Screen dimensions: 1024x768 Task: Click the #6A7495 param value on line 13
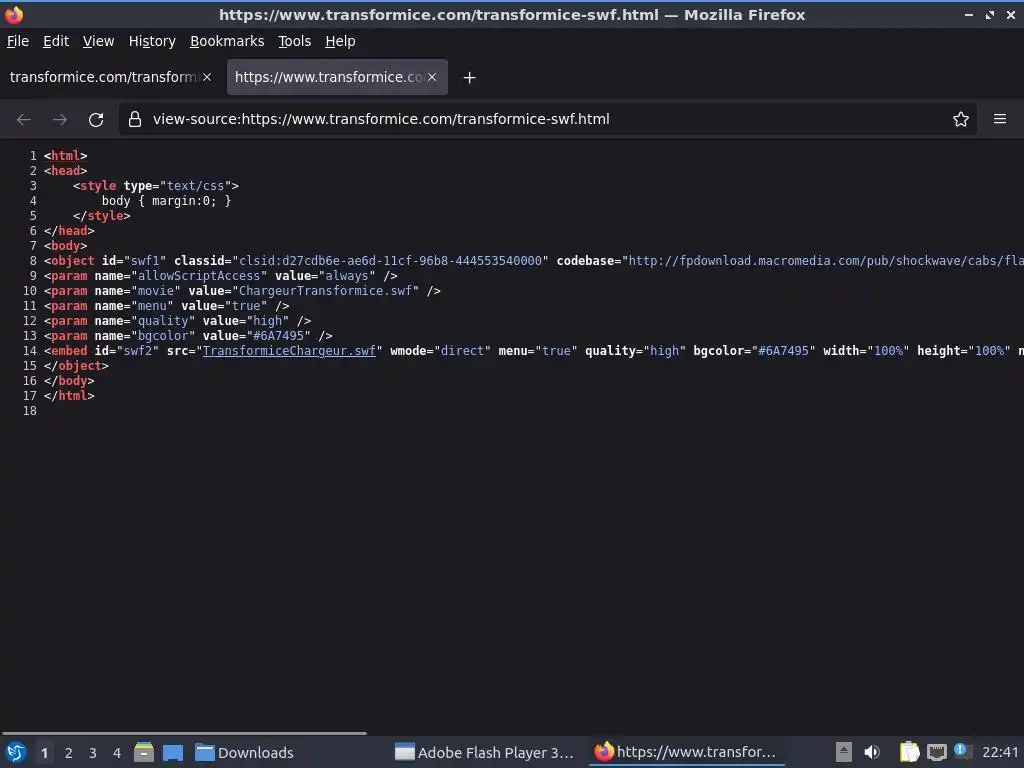coord(278,336)
